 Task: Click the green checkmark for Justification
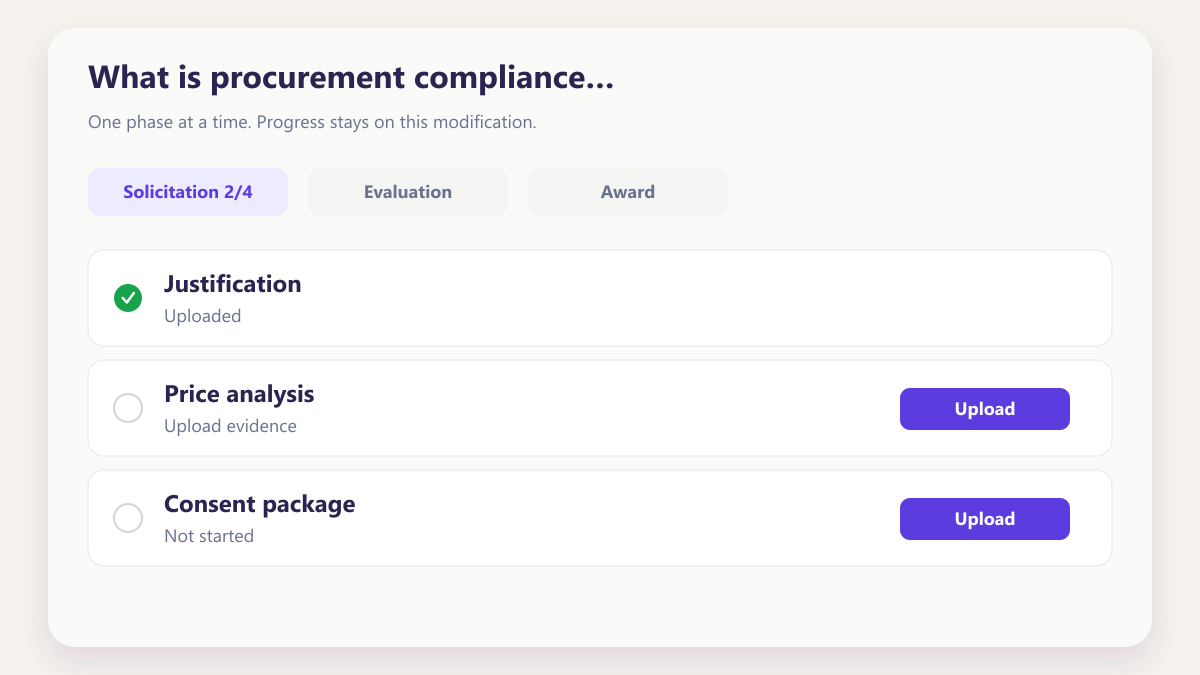[x=128, y=298]
